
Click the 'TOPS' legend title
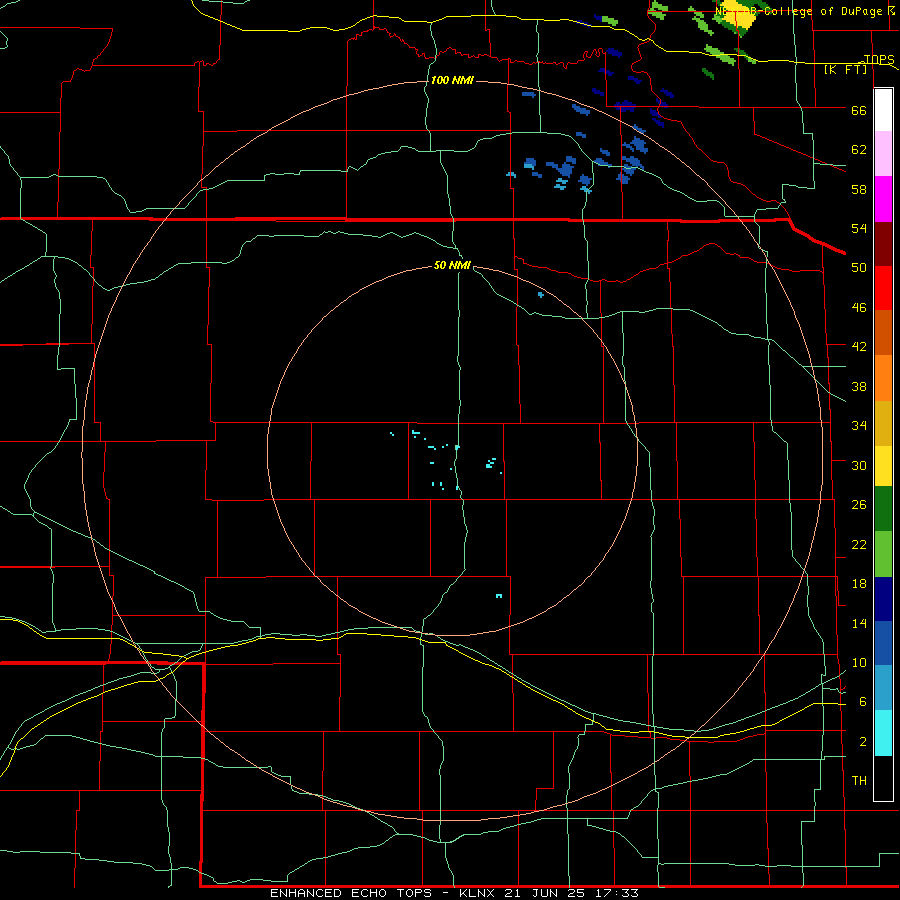pyautogui.click(x=879, y=59)
